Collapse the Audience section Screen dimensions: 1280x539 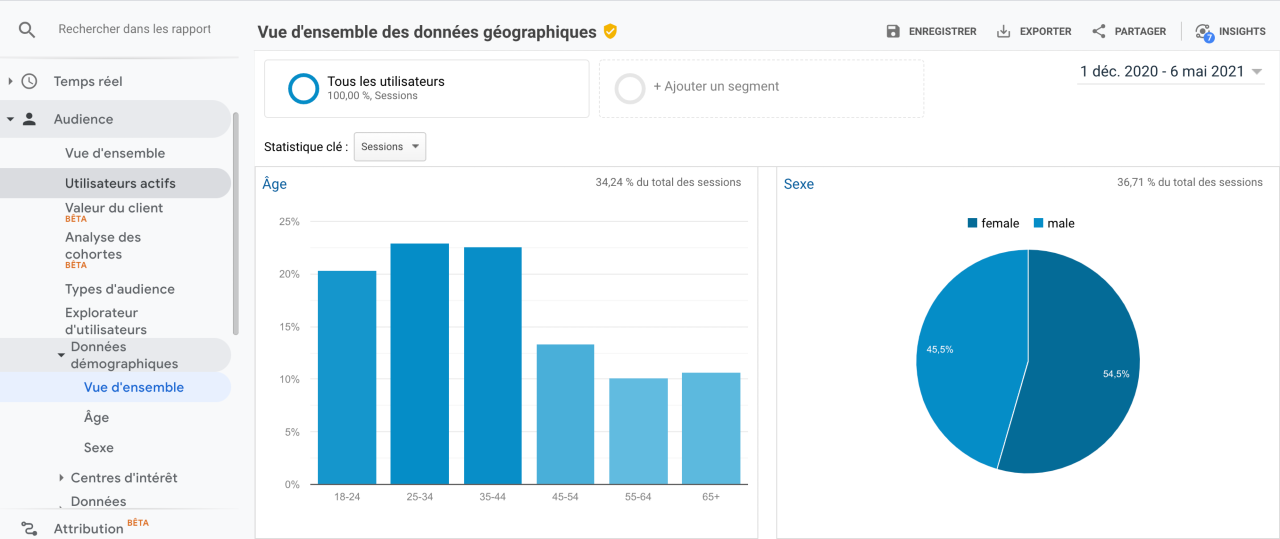[10, 119]
